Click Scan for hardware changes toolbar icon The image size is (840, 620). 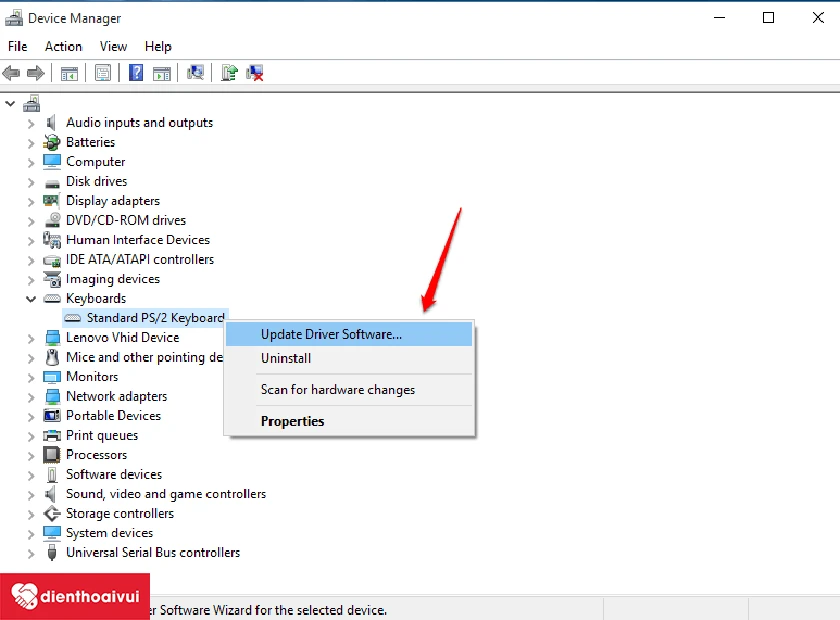click(x=196, y=72)
